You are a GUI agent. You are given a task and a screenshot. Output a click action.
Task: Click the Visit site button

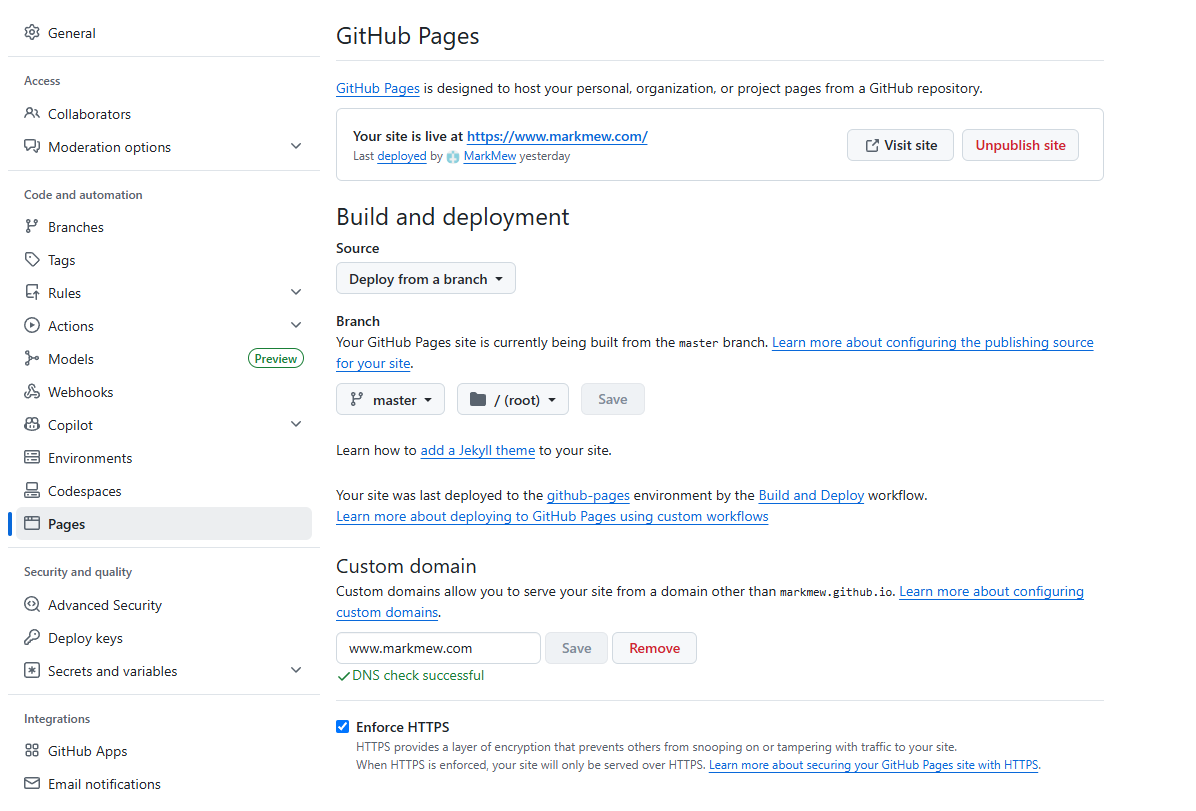pyautogui.click(x=900, y=145)
